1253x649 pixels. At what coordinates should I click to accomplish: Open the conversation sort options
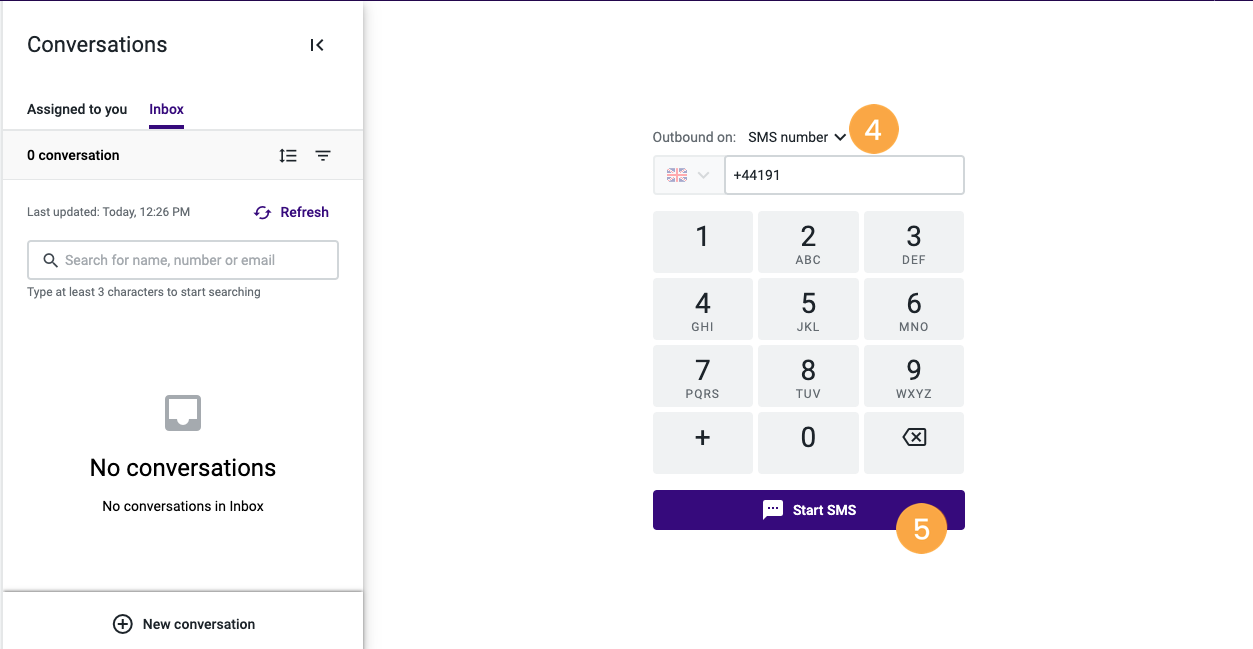(288, 155)
